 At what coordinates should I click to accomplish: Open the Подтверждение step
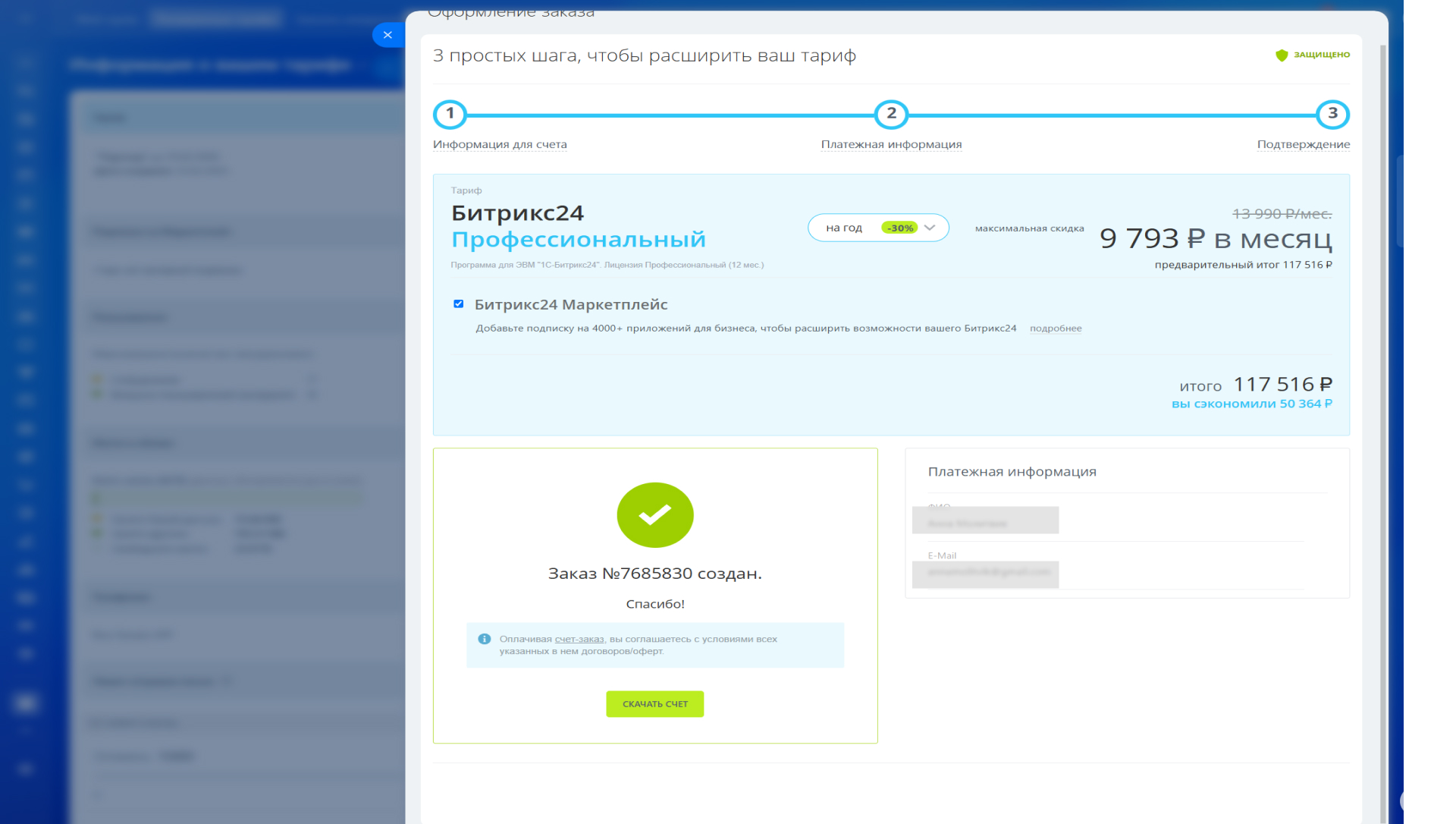point(1304,144)
